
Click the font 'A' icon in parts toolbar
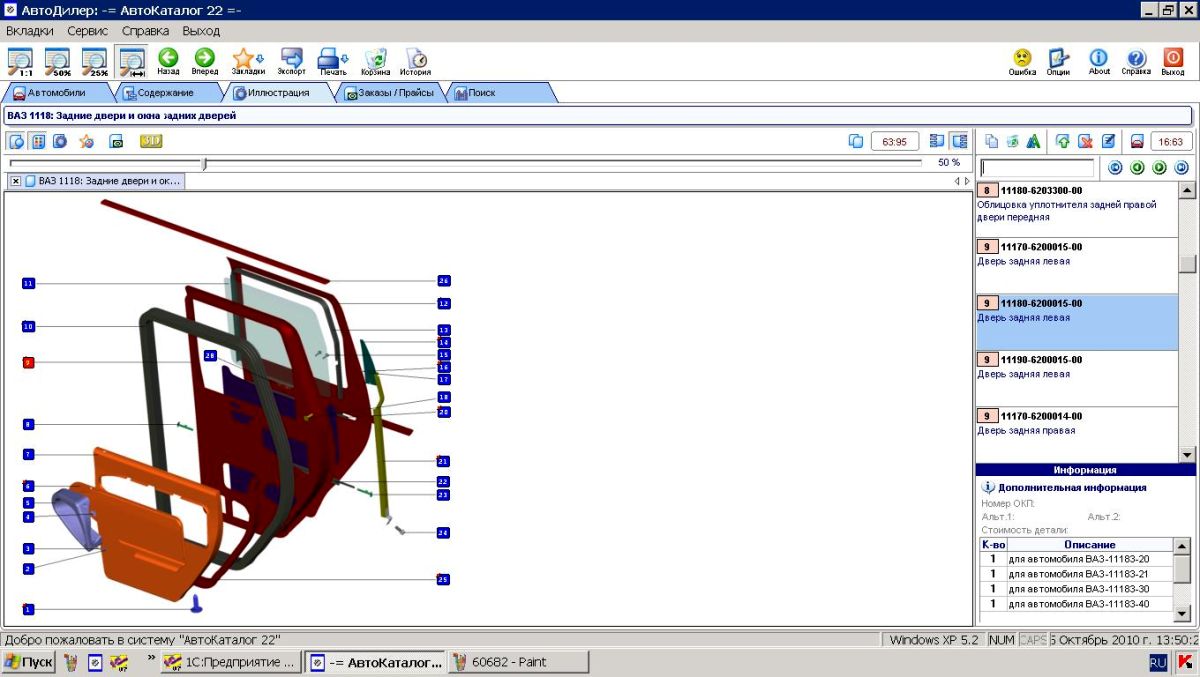[x=1034, y=141]
